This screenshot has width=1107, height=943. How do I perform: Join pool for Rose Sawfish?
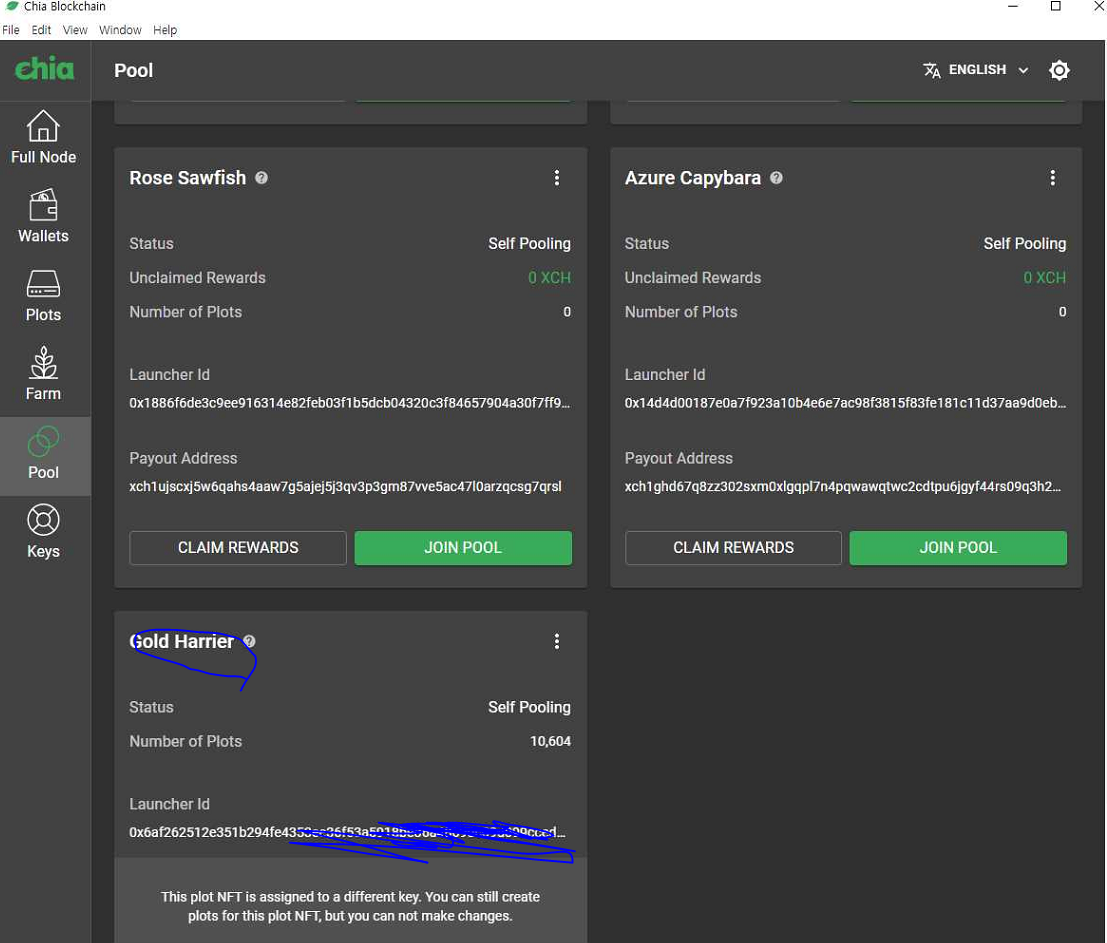463,548
